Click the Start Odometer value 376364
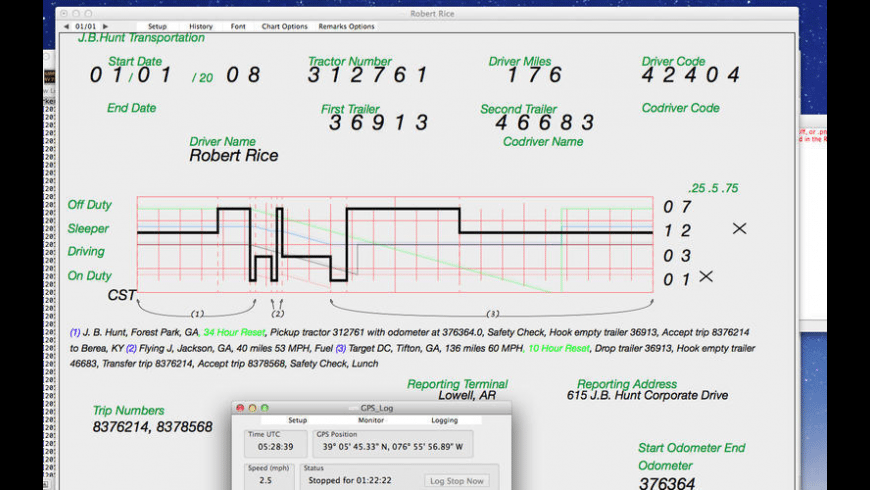This screenshot has height=490, width=870. point(667,483)
